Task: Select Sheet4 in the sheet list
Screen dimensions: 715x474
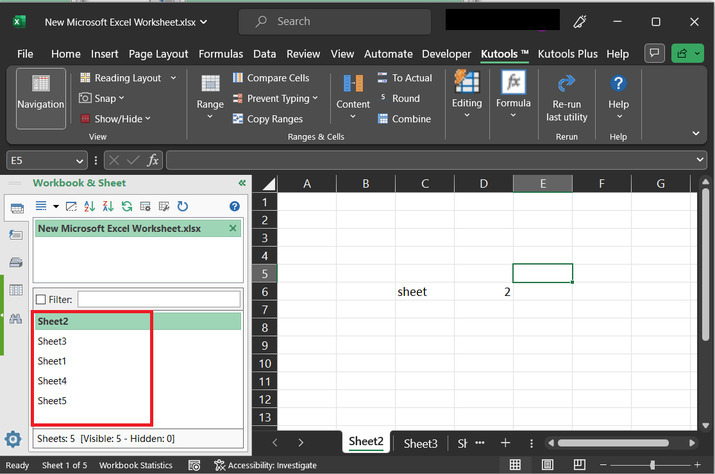Action: point(52,381)
